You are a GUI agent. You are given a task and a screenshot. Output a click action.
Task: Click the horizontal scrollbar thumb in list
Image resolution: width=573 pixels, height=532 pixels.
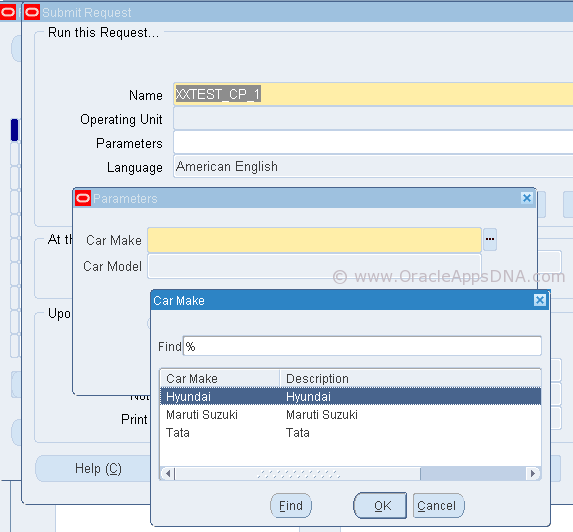(x=298, y=474)
